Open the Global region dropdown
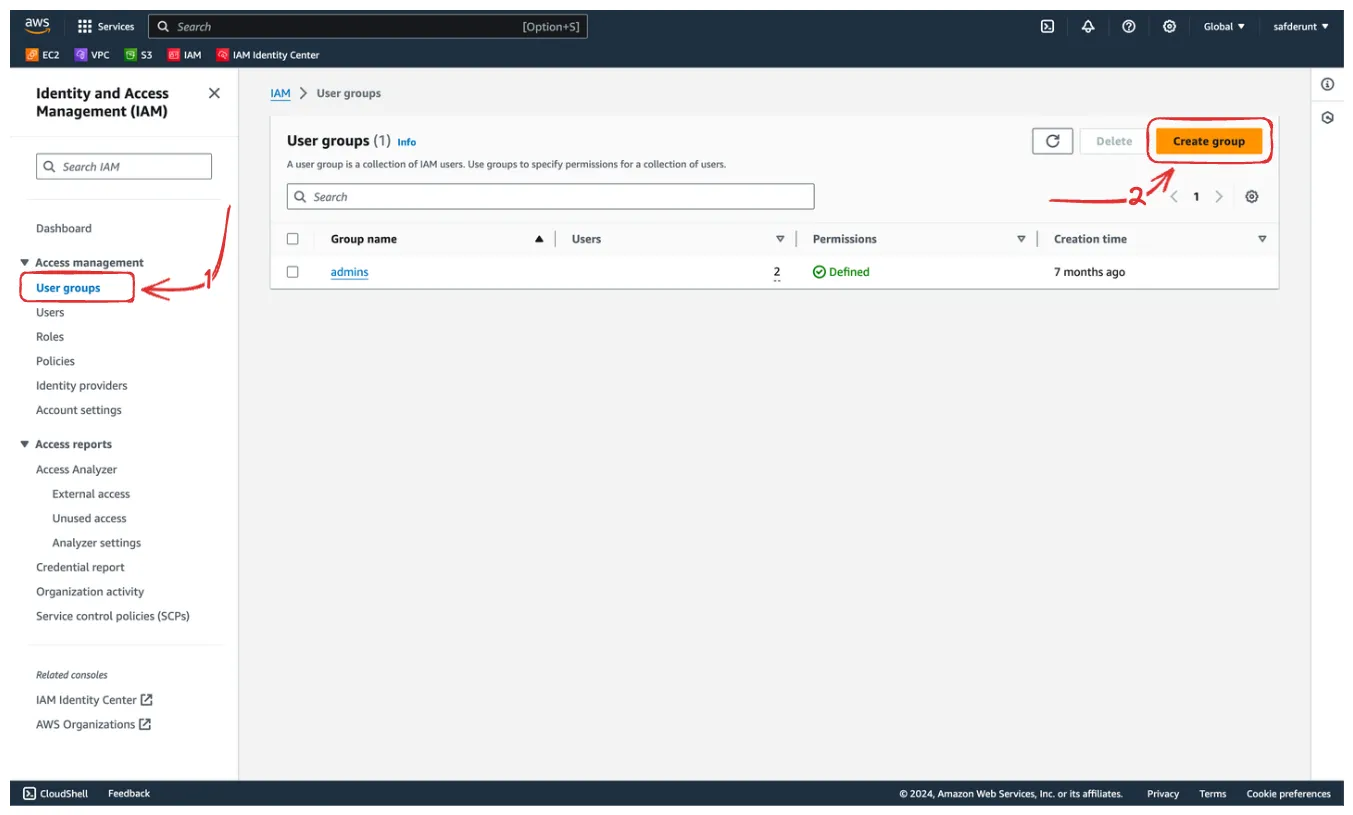The height and width of the screenshot is (815, 1353). (1224, 27)
